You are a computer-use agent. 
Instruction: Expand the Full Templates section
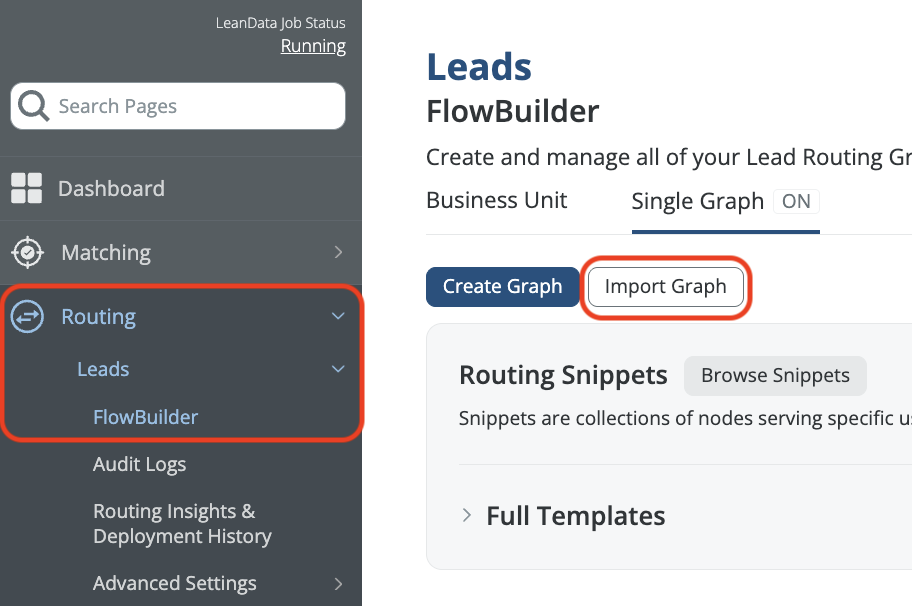point(467,516)
